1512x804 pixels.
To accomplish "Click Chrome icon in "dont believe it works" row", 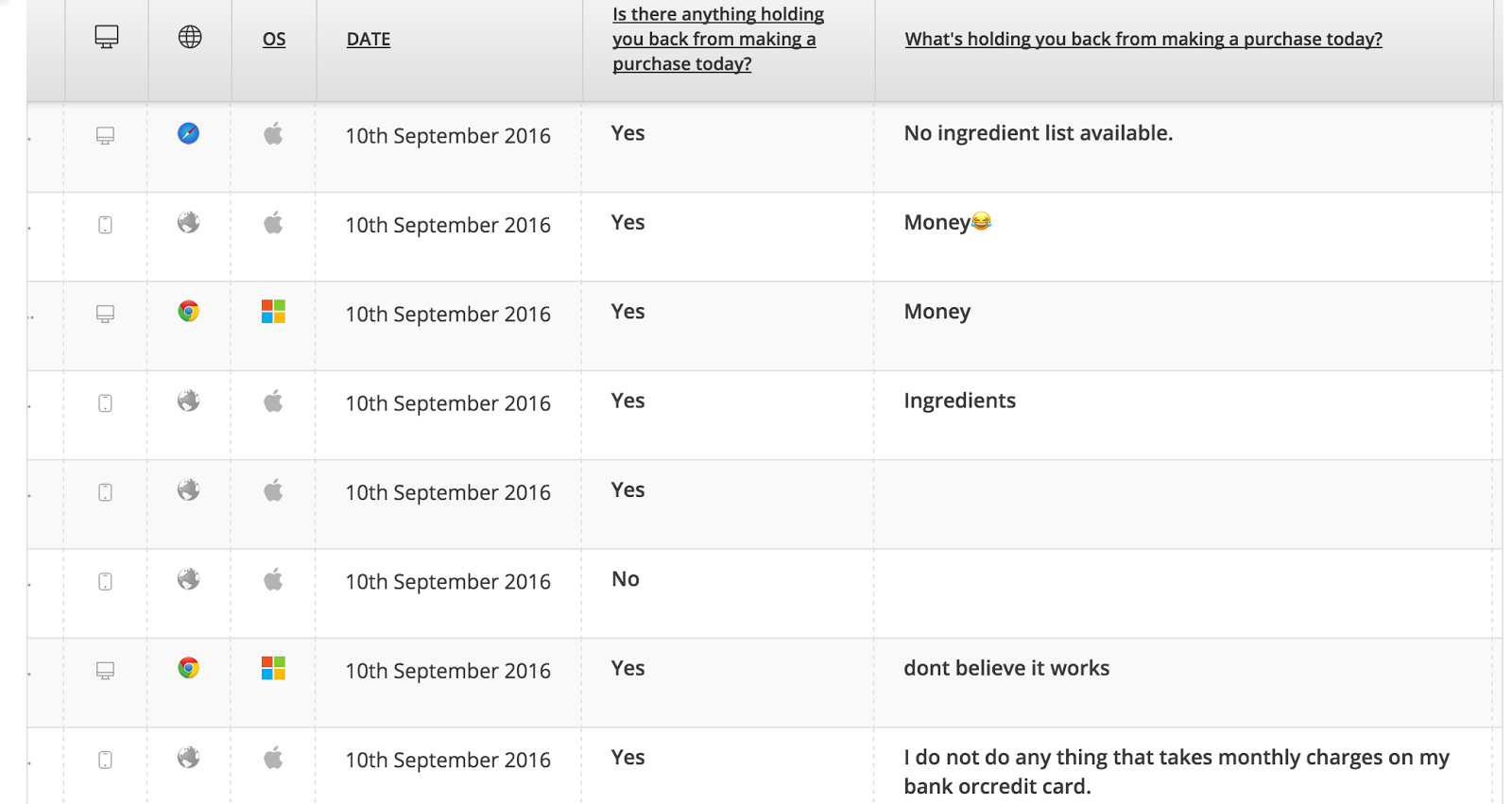I will point(189,668).
